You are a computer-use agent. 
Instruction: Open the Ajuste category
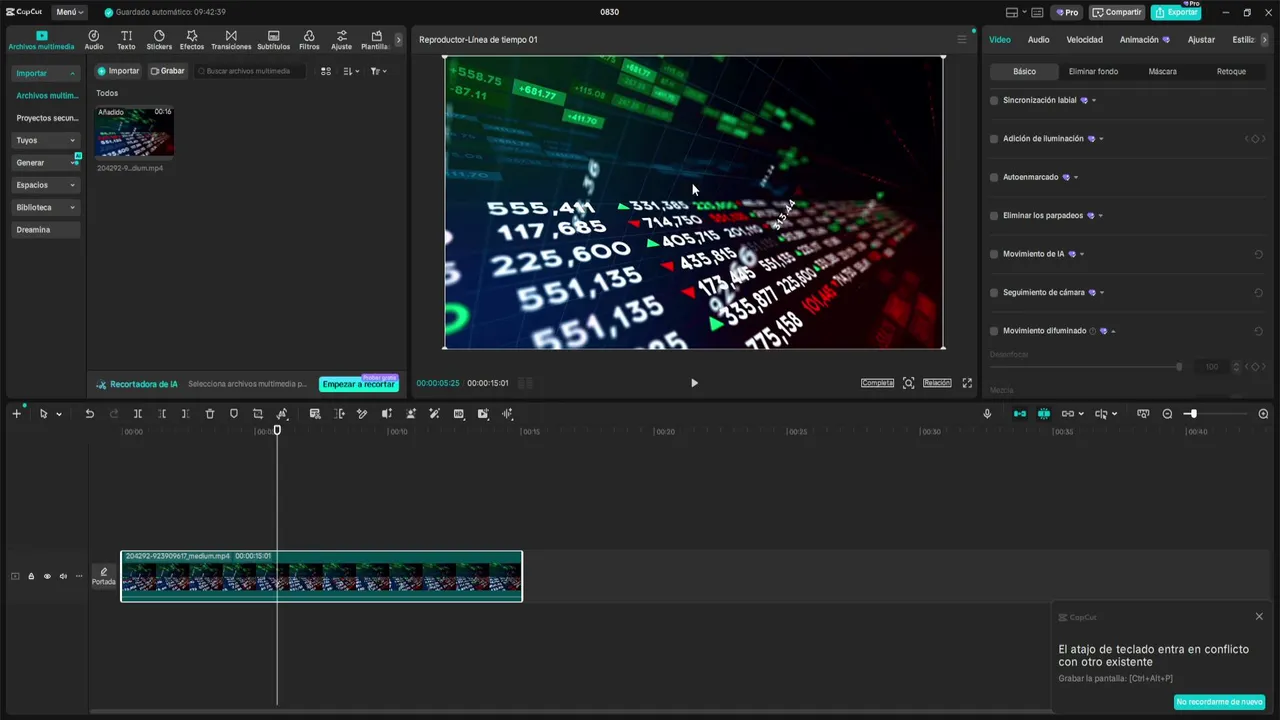pyautogui.click(x=342, y=40)
